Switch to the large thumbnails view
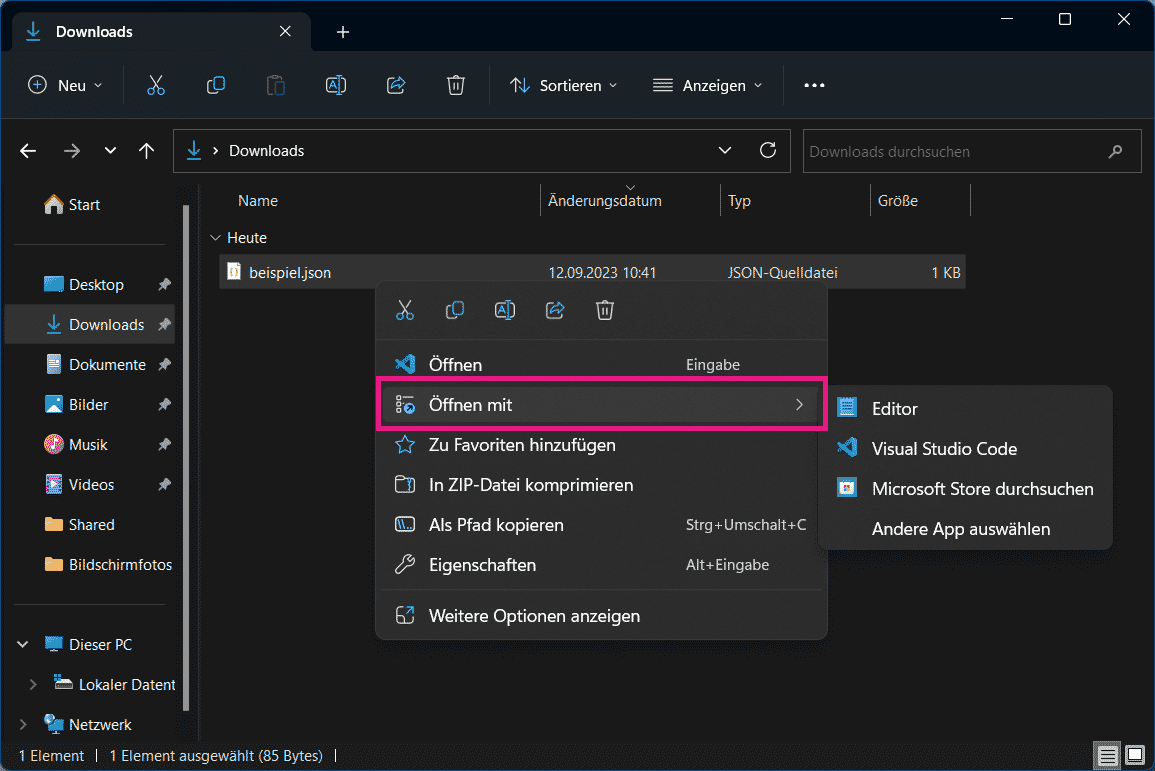Viewport: 1155px width, 771px height. click(x=1135, y=754)
